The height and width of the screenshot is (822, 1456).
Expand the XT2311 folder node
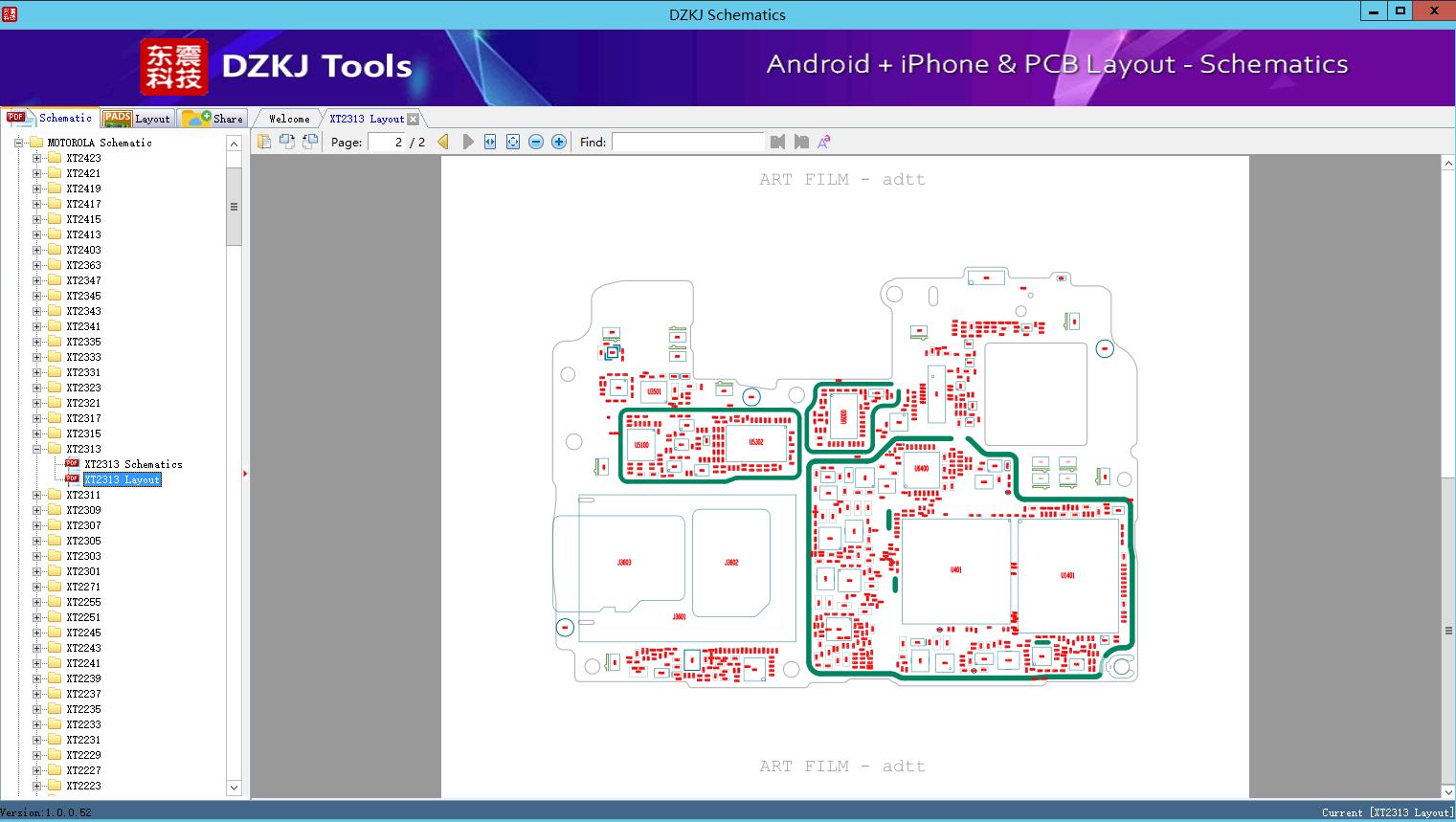pyautogui.click(x=36, y=495)
